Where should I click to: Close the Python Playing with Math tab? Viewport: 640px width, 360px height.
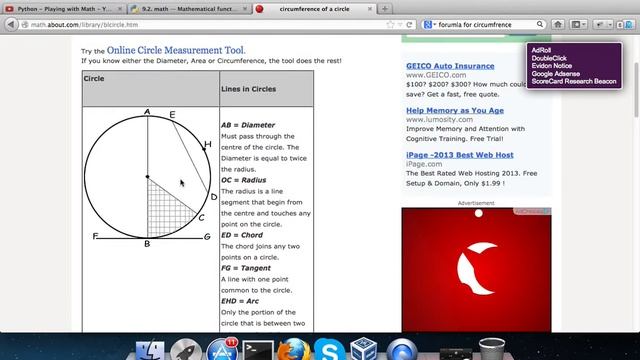(x=120, y=9)
